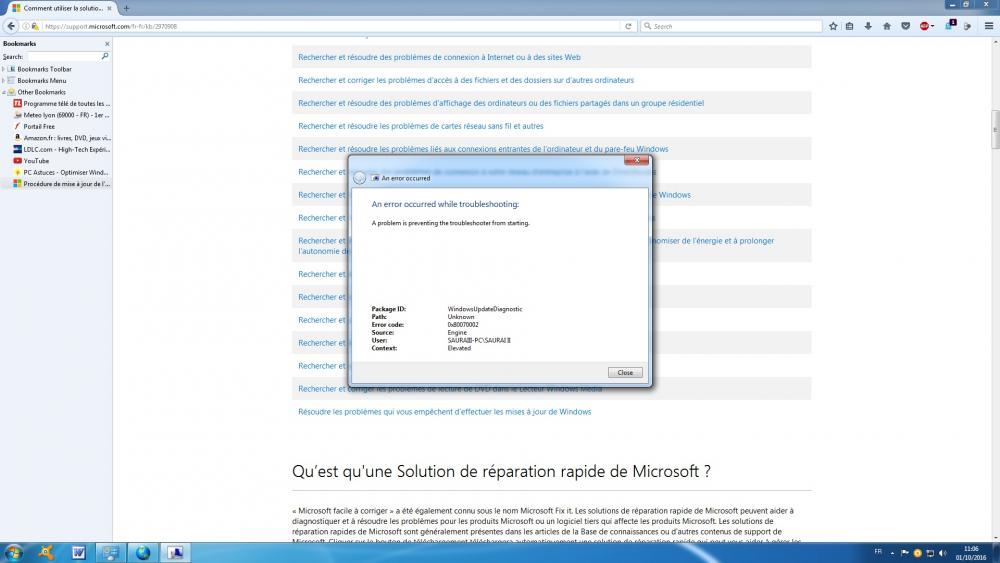
Task: Close error dialog with red X
Action: point(636,160)
